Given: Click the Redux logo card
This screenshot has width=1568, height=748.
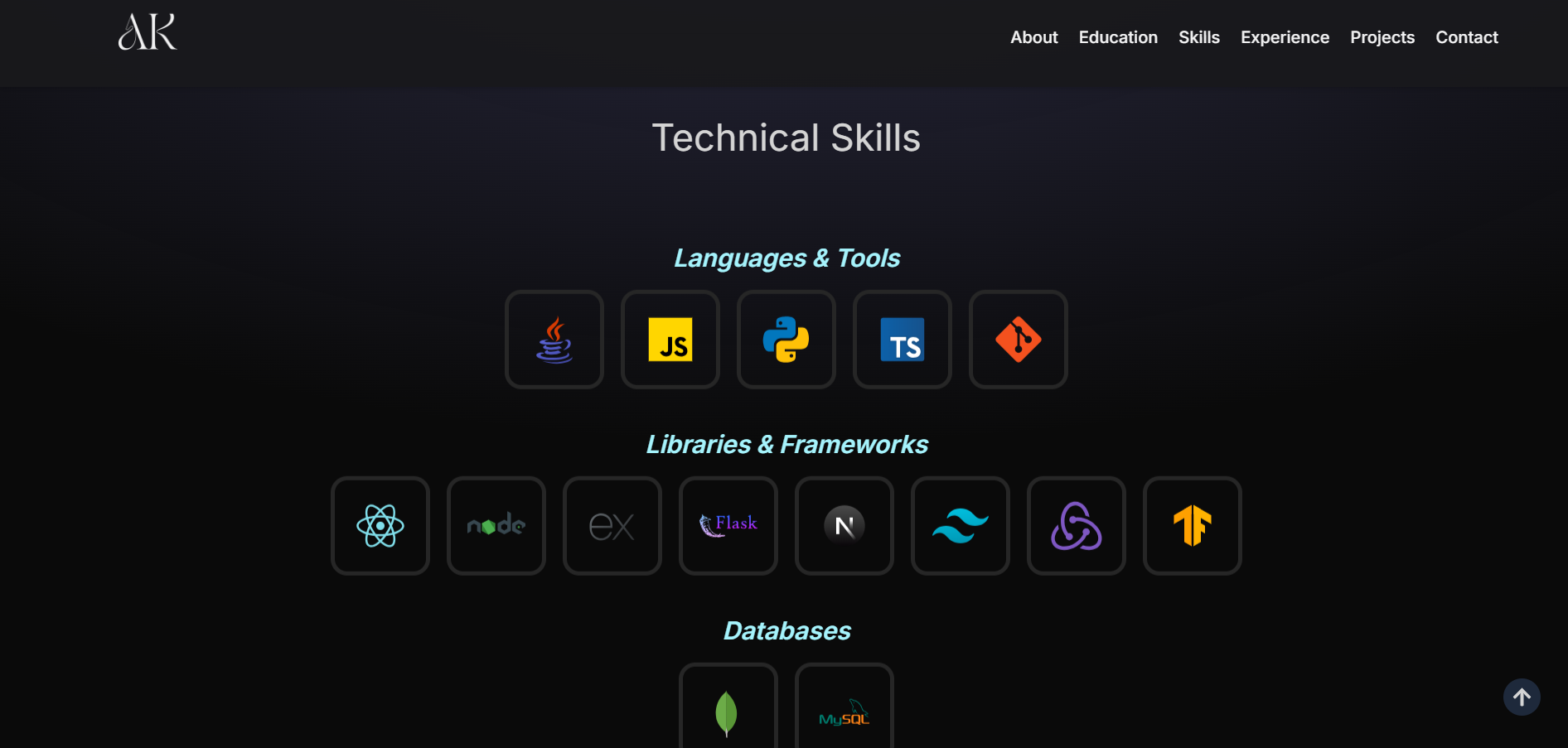Looking at the screenshot, I should [x=1077, y=526].
